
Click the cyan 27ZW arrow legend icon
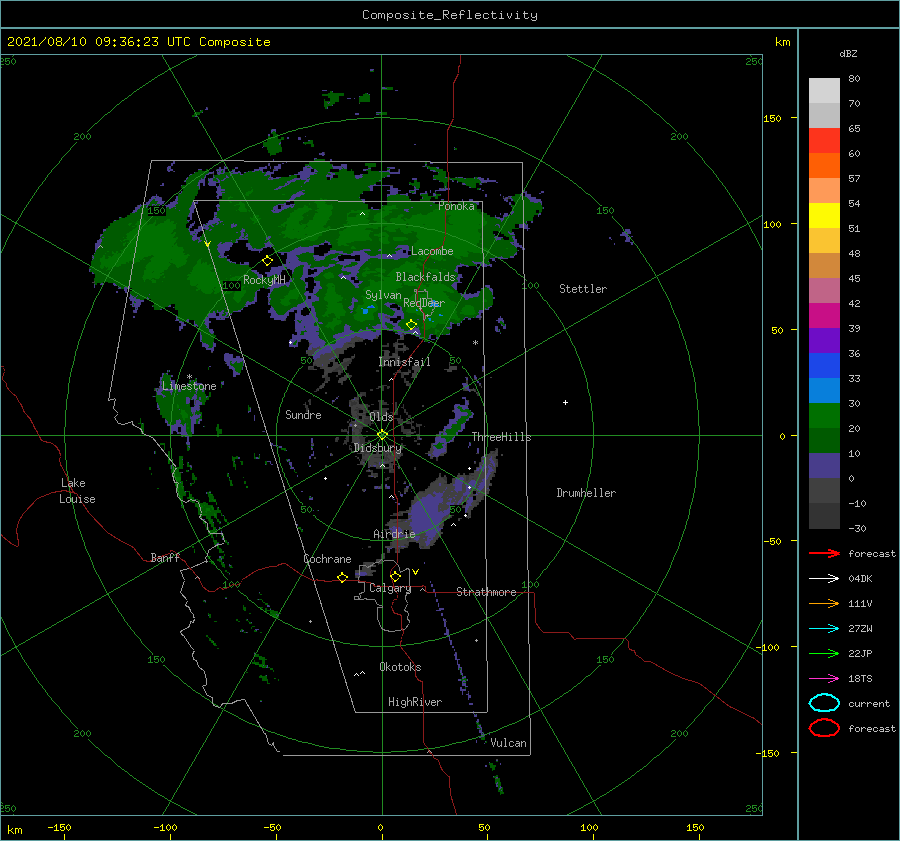pos(824,629)
